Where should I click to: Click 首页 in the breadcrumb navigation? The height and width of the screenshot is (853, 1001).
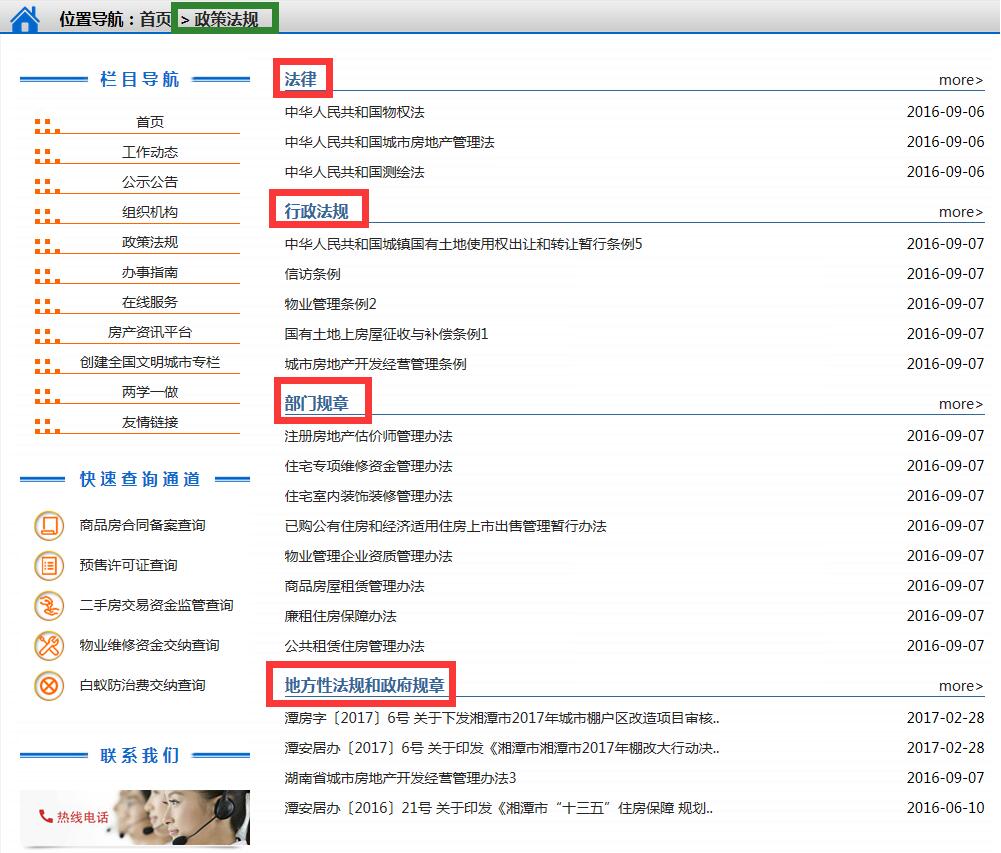coord(155,19)
